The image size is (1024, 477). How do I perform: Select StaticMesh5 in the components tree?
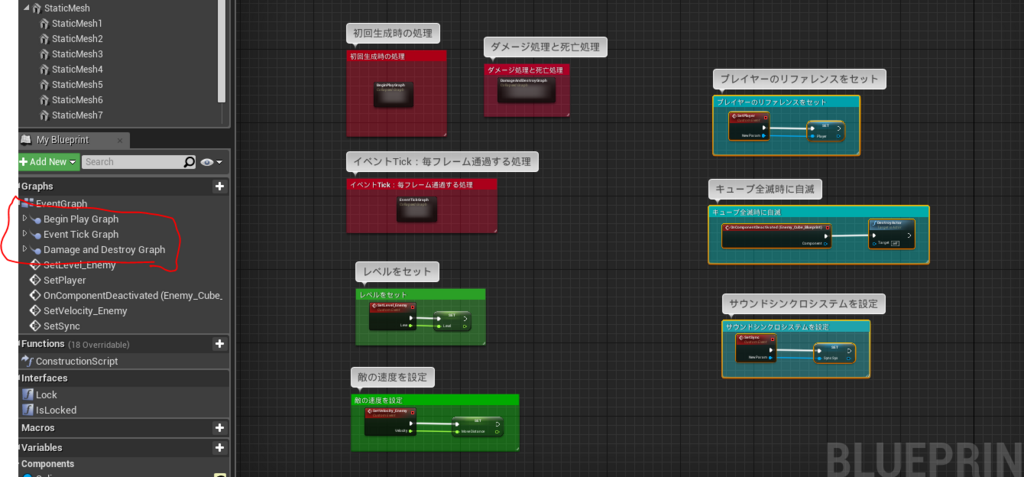(77, 85)
